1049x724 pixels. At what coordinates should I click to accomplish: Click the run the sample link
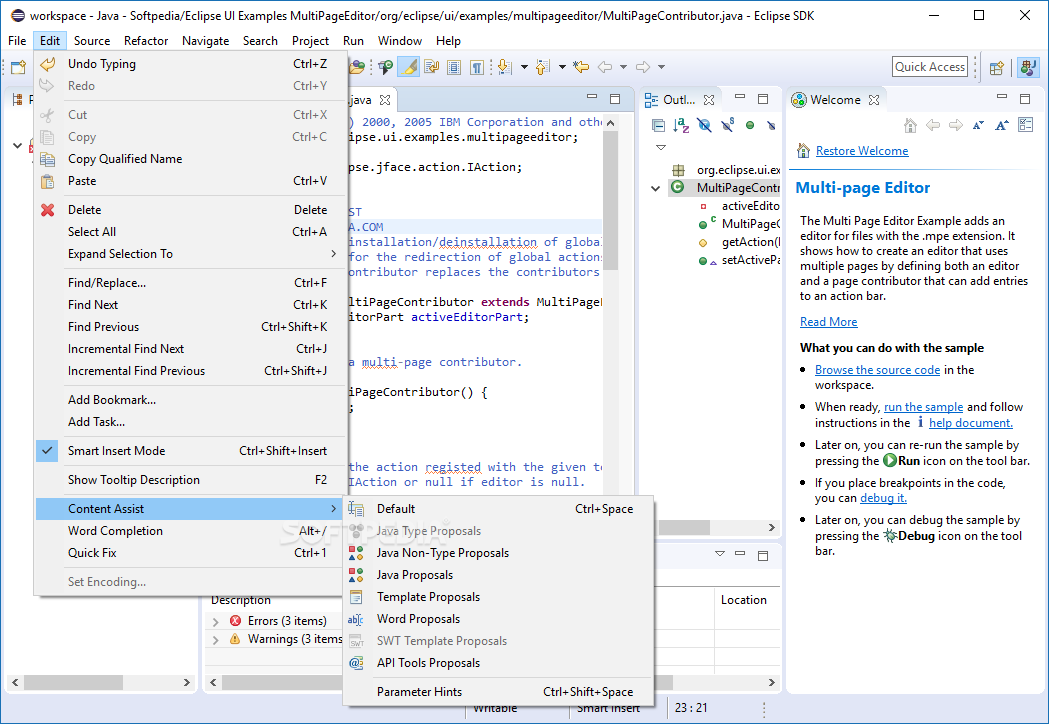pyautogui.click(x=923, y=408)
